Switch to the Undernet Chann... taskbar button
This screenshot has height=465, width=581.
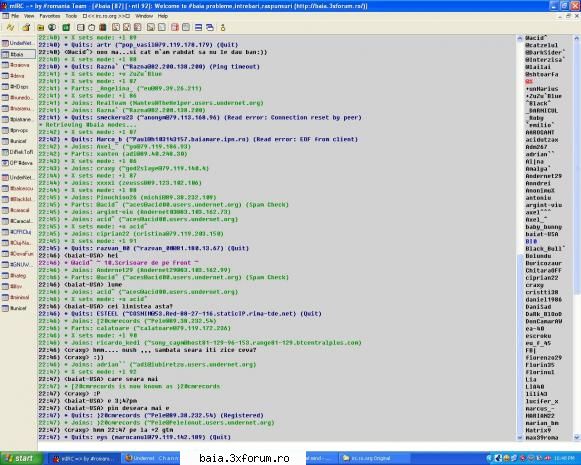click(x=152, y=459)
